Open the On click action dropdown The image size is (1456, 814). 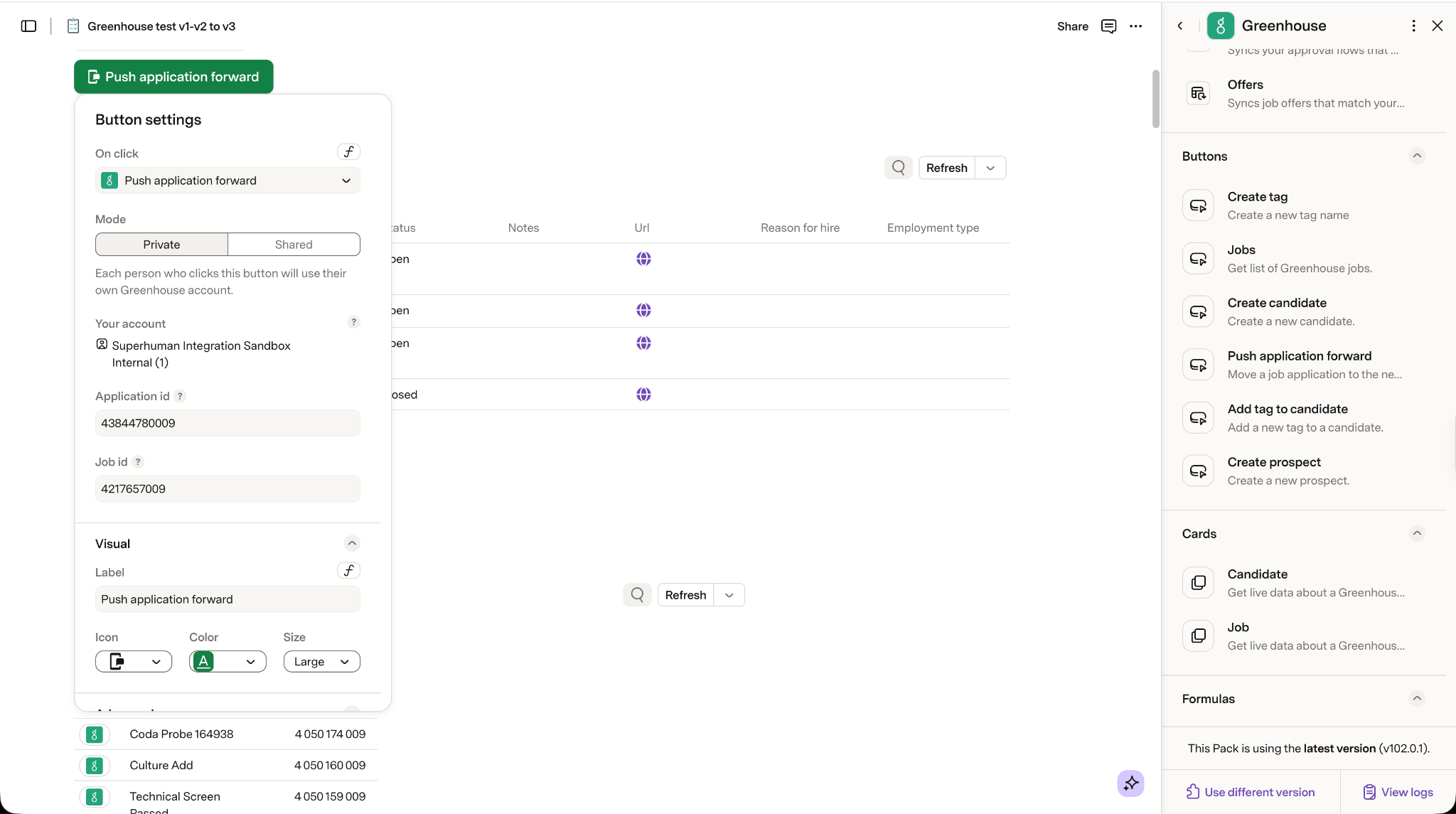pyautogui.click(x=227, y=181)
